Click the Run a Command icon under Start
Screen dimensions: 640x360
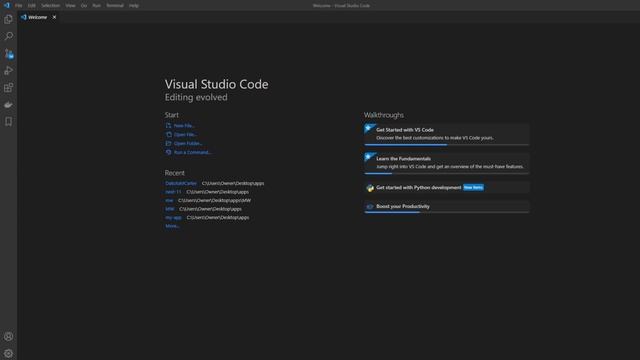(x=168, y=152)
